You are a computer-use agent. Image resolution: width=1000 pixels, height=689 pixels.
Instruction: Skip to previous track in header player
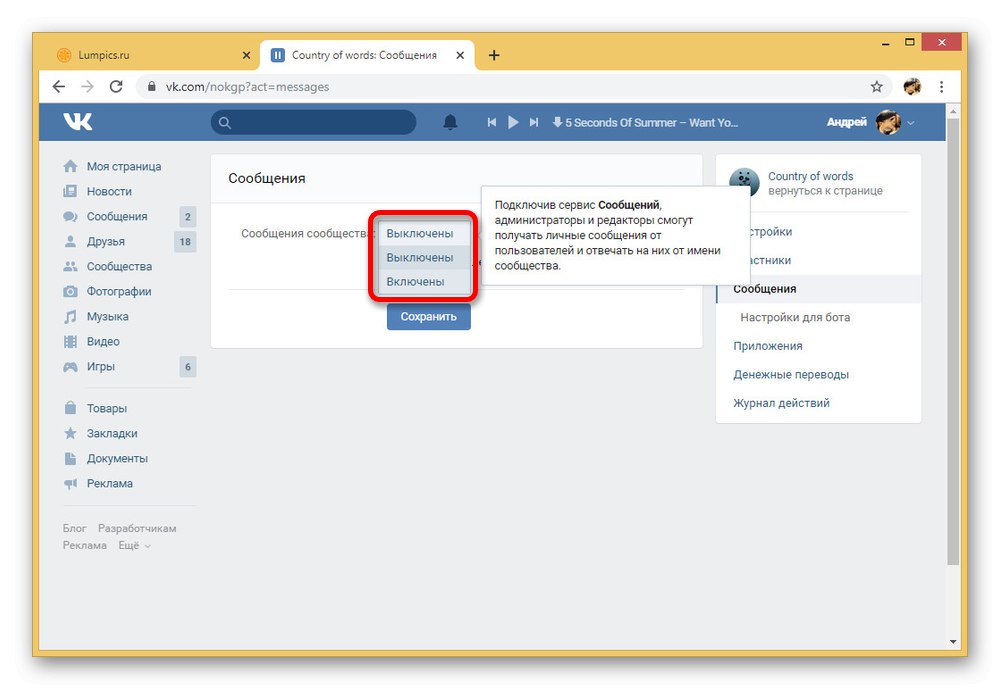(492, 122)
